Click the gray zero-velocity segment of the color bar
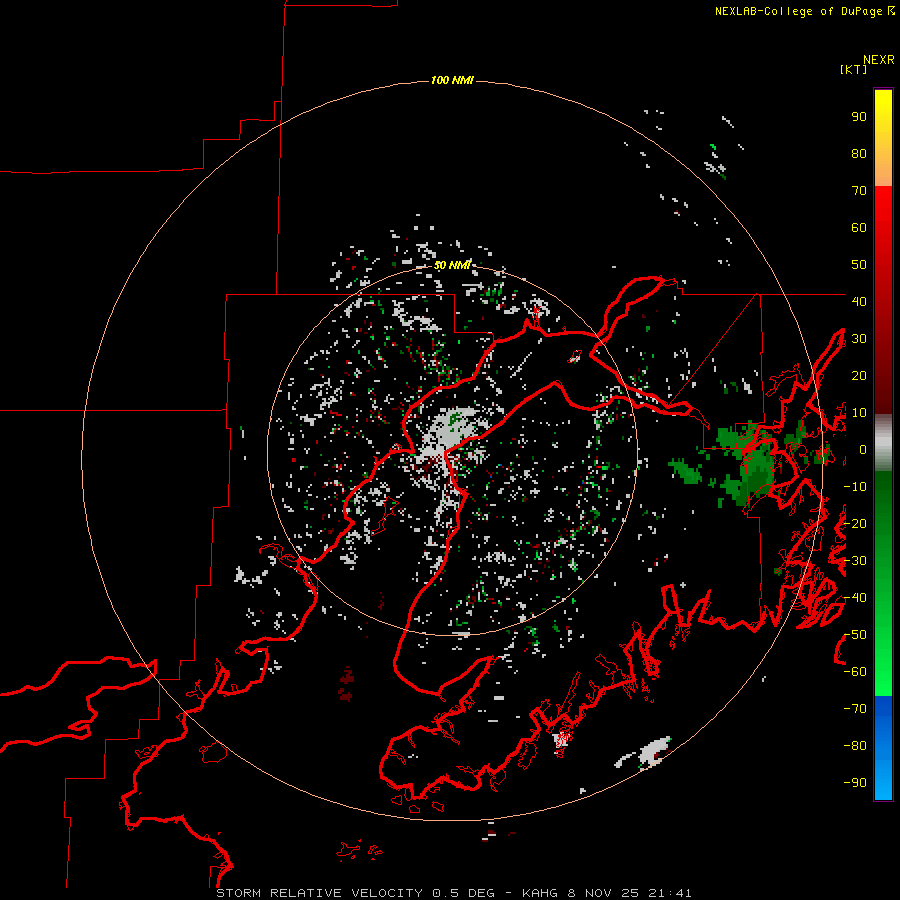 tap(883, 443)
